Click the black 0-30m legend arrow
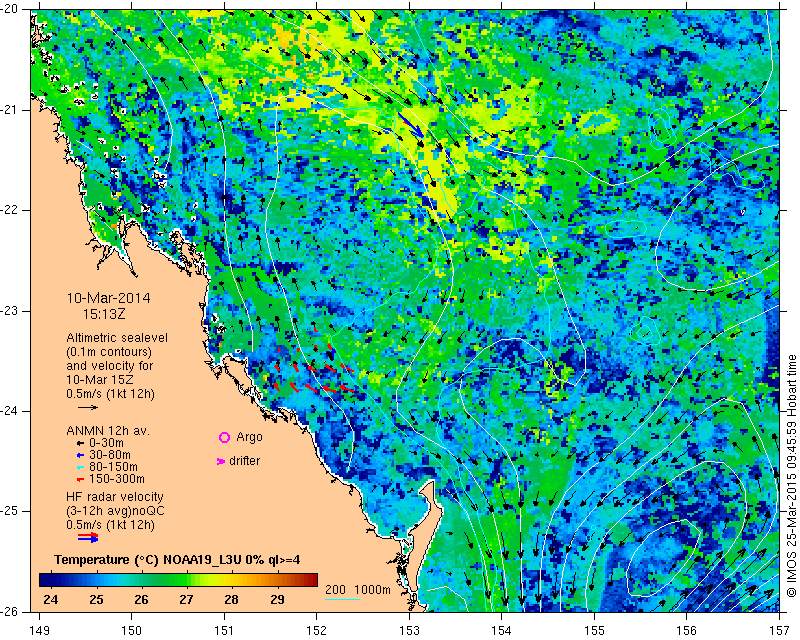 (80, 443)
